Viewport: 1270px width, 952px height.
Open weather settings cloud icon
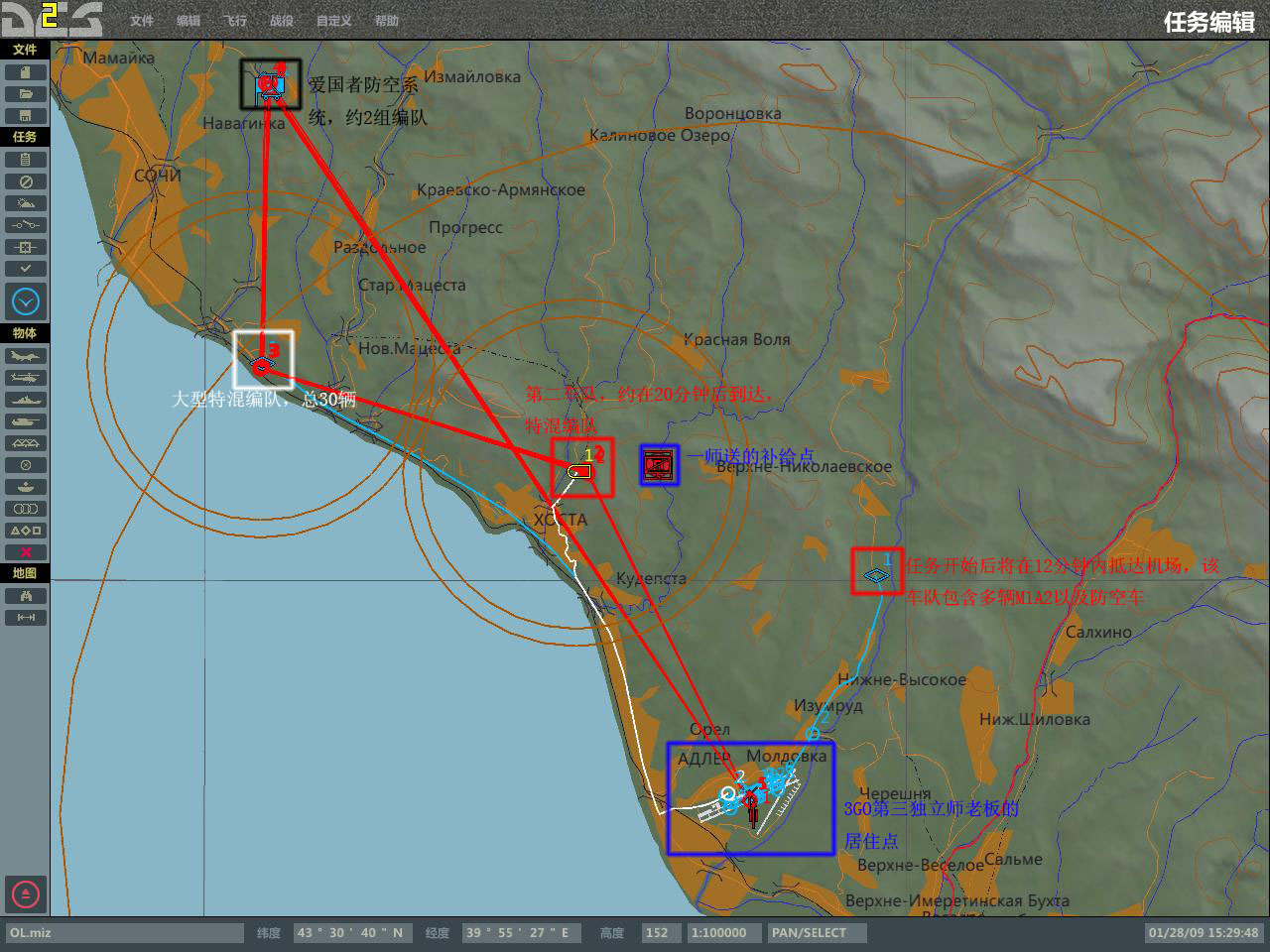tap(25, 203)
